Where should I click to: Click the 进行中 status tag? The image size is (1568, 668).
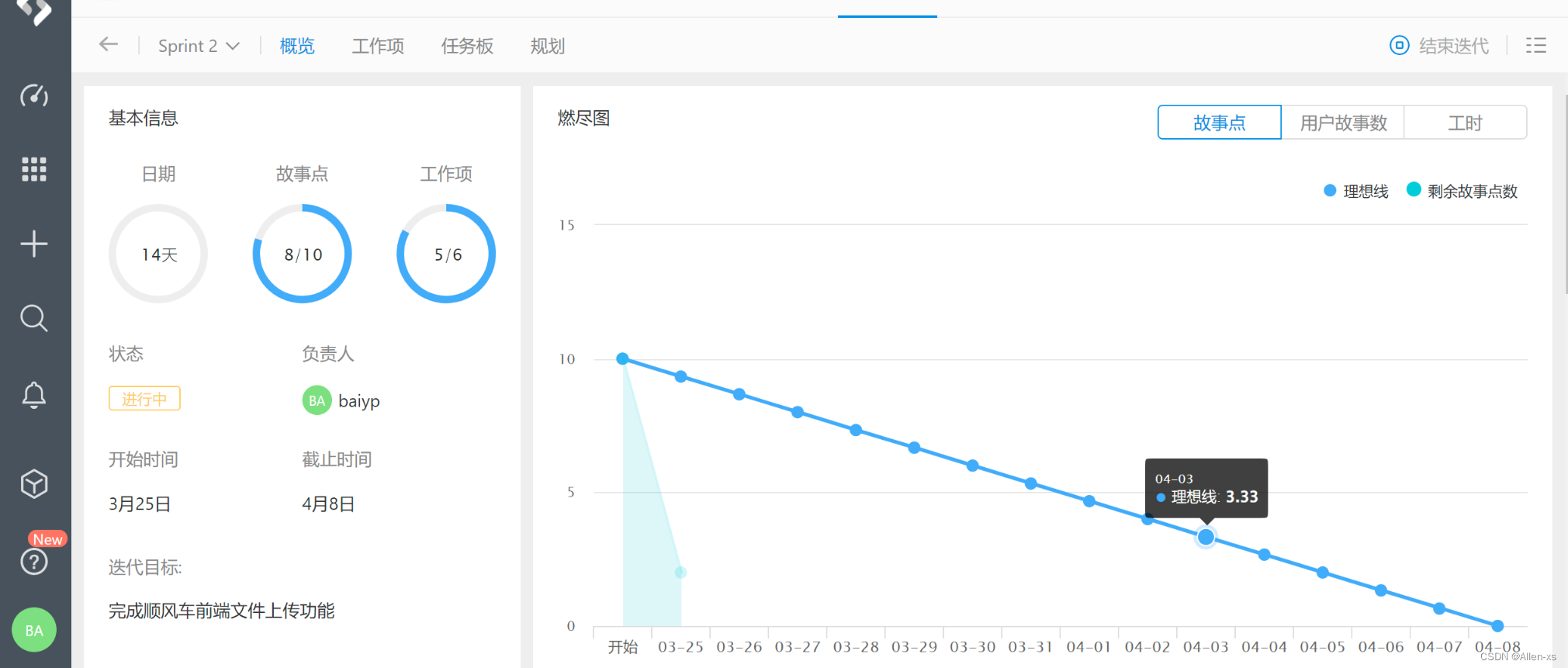point(144,399)
